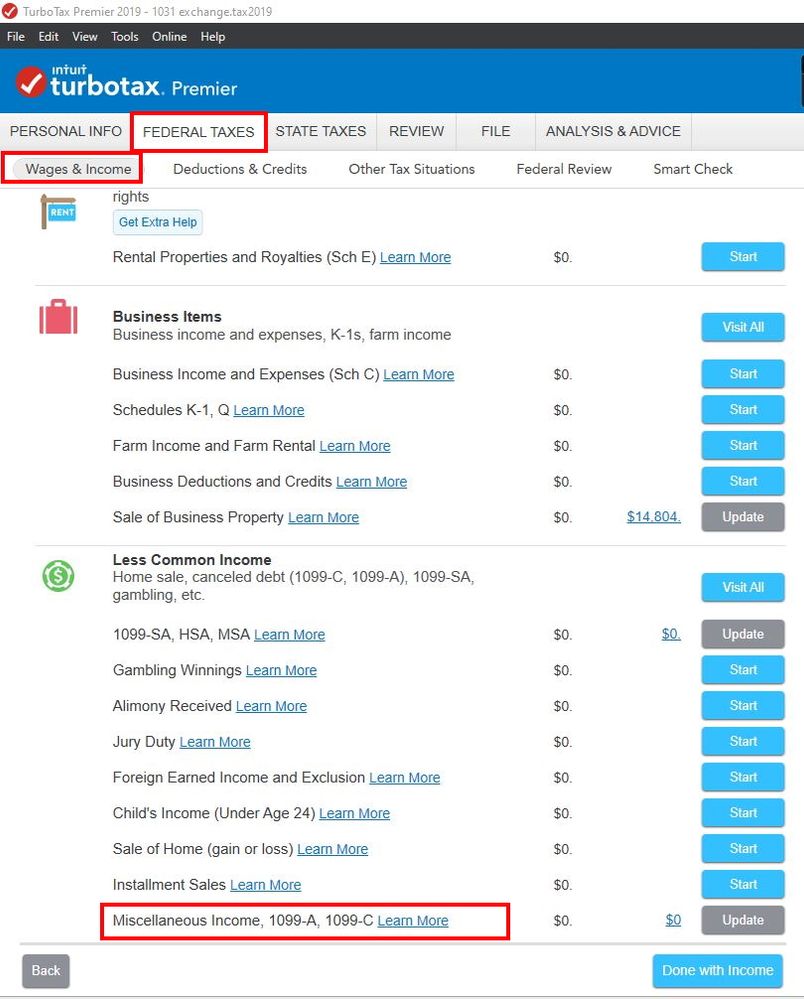The image size is (804, 999).
Task: Start Child's Income (Under Age 24)
Action: click(x=743, y=813)
